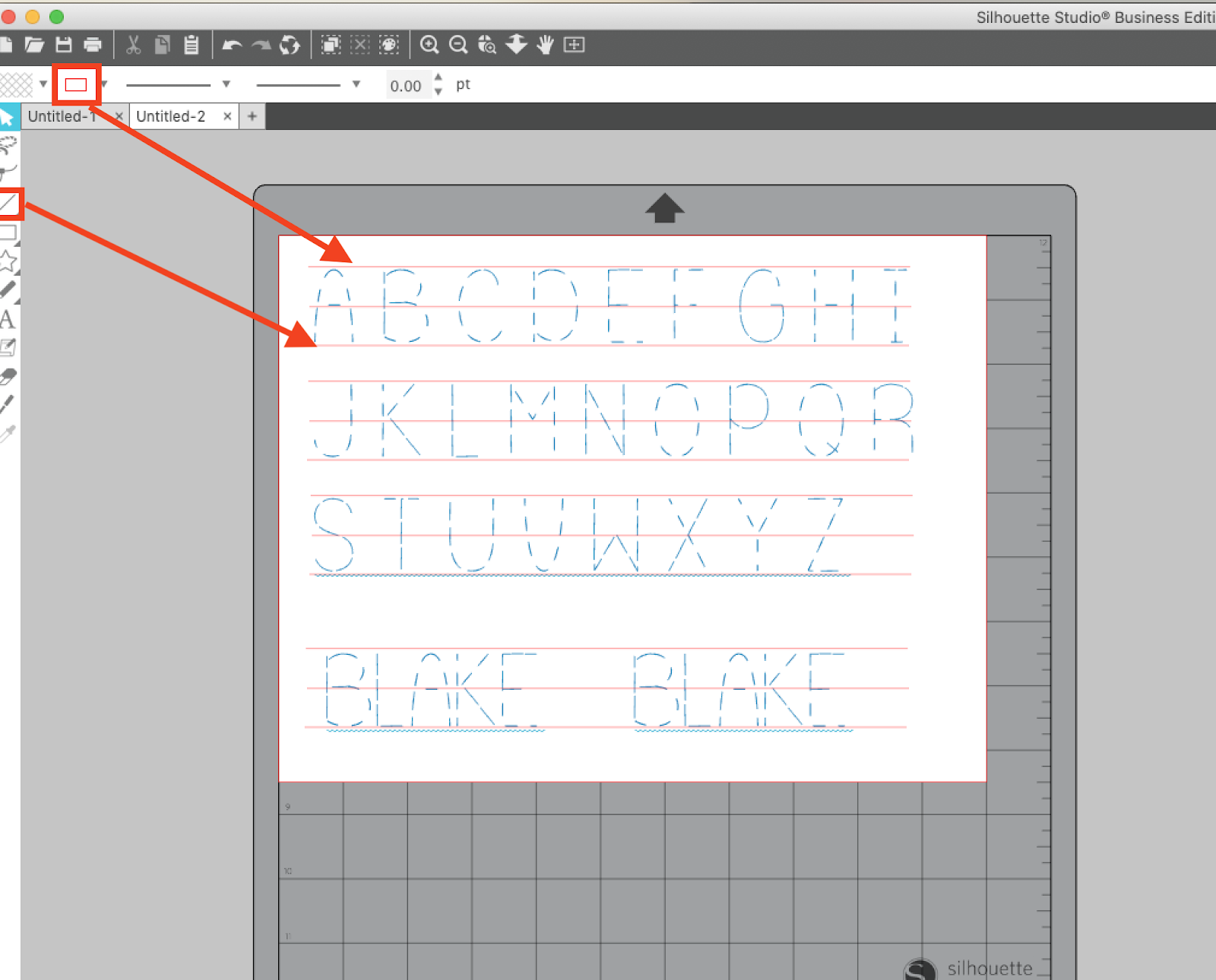Select the Eyedropper tool
Screen dimensions: 1216x980
[8, 434]
